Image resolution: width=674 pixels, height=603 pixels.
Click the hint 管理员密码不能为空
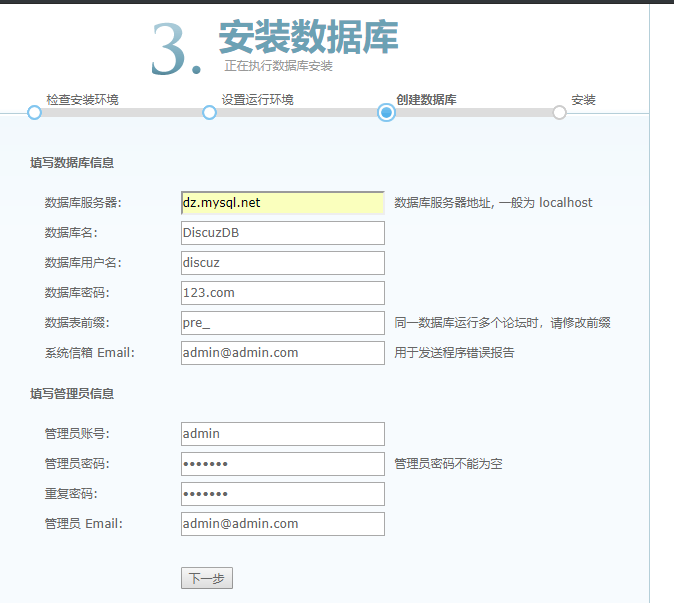[448, 464]
